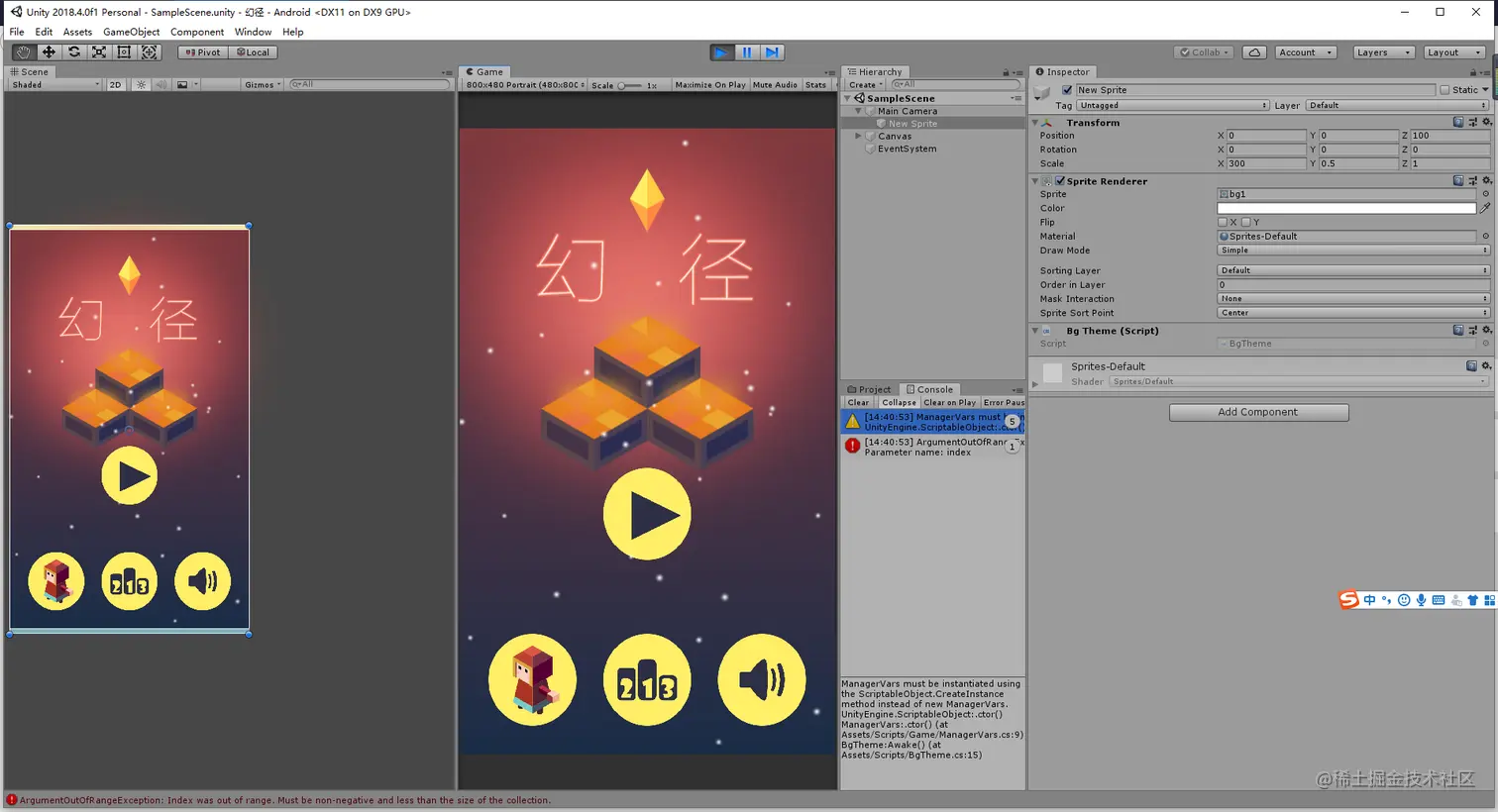Viewport: 1498px width, 812px height.
Task: Toggle console Collapse option
Action: pos(899,403)
